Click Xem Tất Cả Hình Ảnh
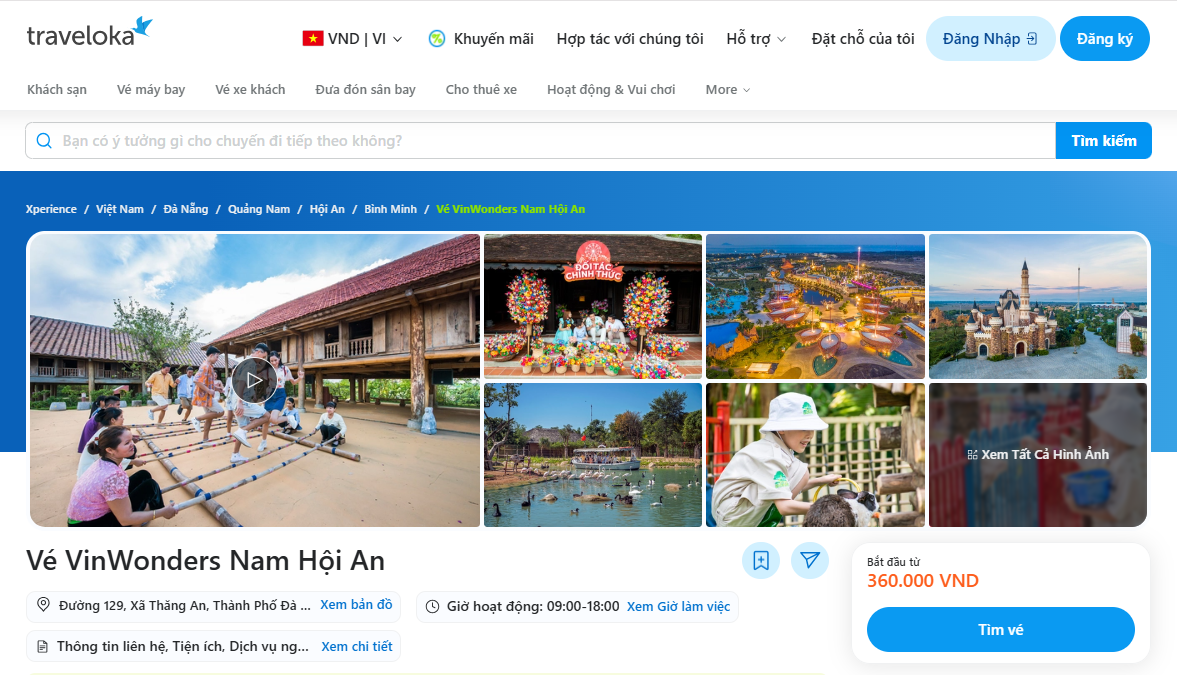 (x=1037, y=454)
